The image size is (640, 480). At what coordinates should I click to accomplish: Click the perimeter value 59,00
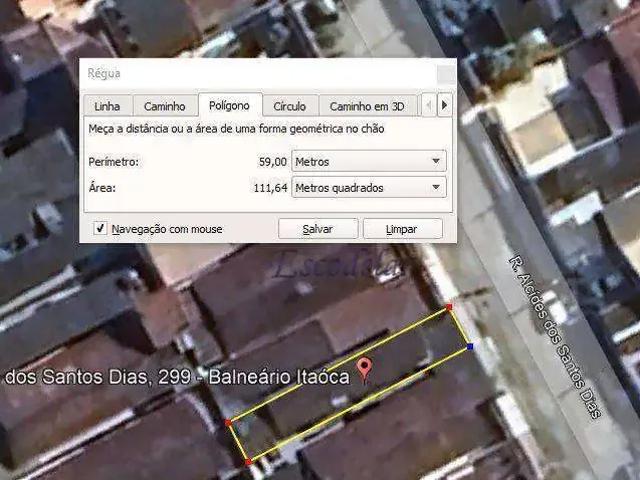coord(273,162)
